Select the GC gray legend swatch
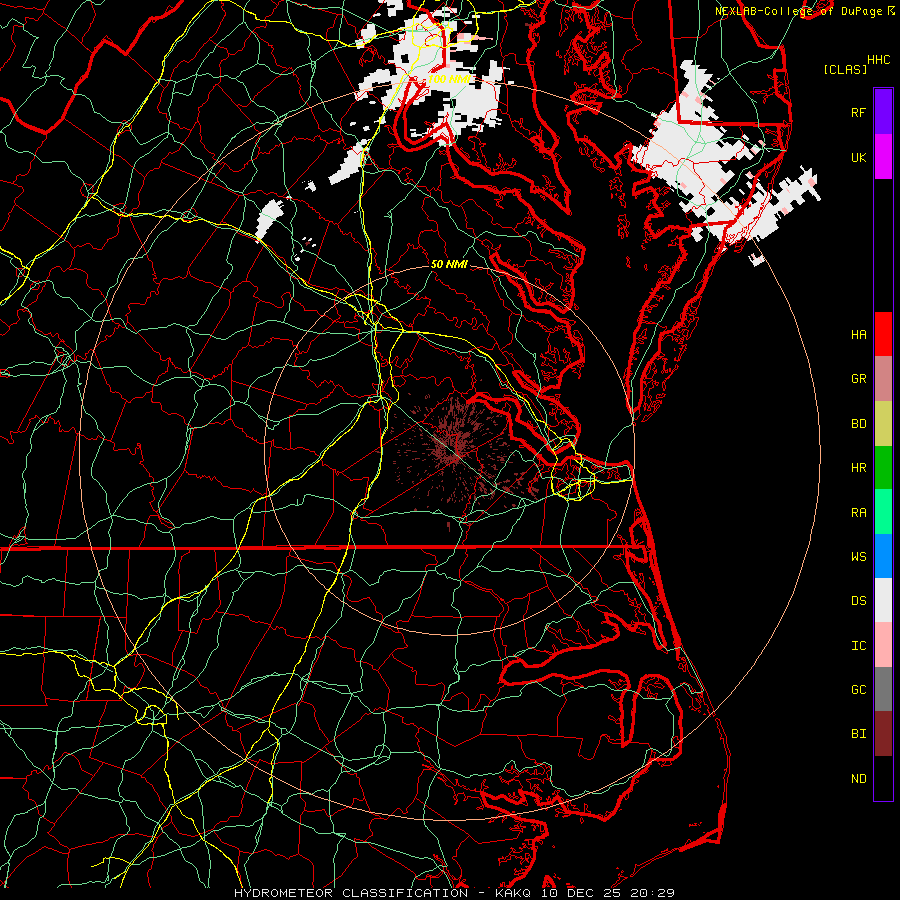Viewport: 900px width, 900px height. pos(883,689)
